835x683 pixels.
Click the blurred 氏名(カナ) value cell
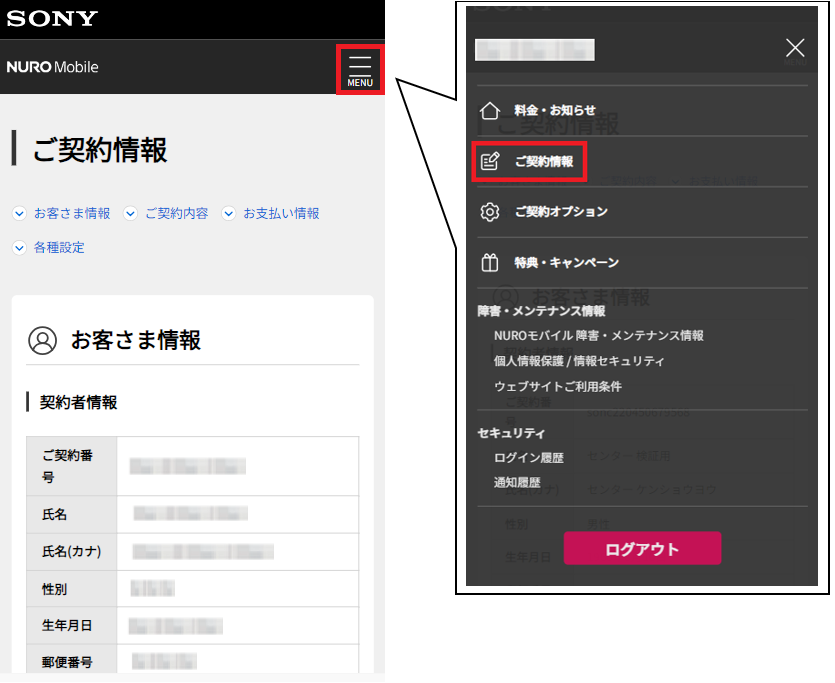pos(238,552)
